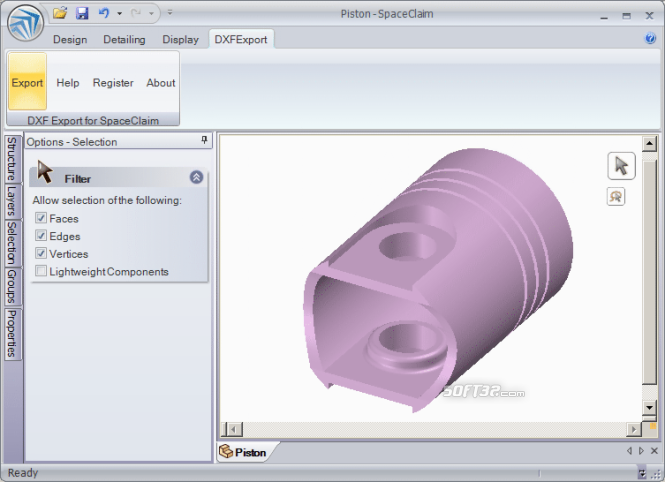This screenshot has height=482, width=665.
Task: Click the vertical scrollbar thumb
Action: tap(649, 271)
